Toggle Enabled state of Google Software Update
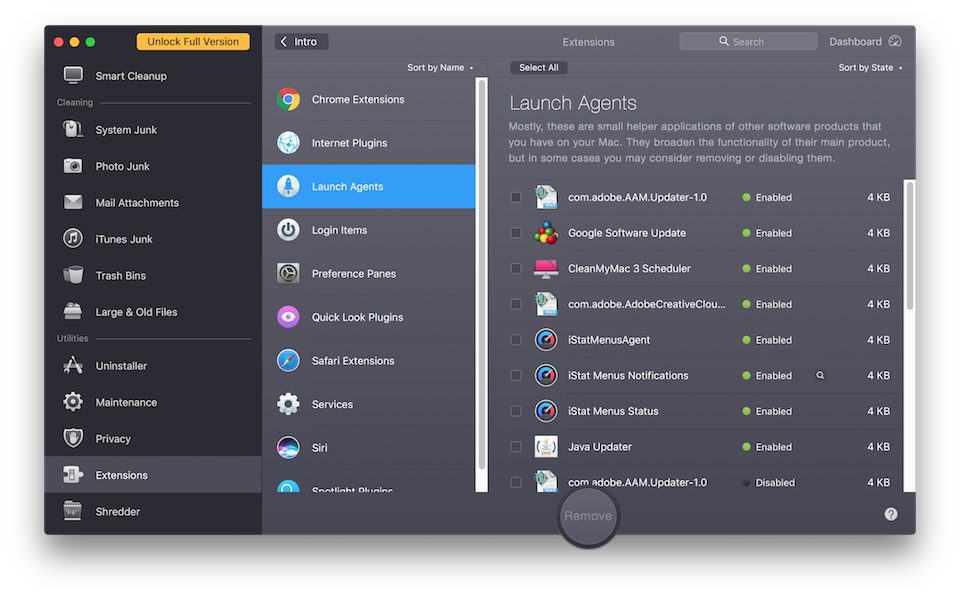960x598 pixels. (767, 233)
